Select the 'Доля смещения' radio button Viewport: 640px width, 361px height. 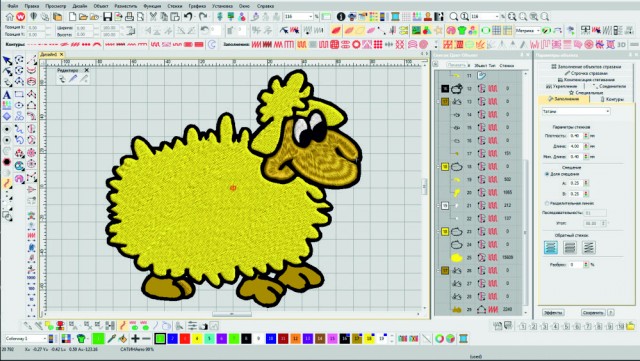(547, 174)
